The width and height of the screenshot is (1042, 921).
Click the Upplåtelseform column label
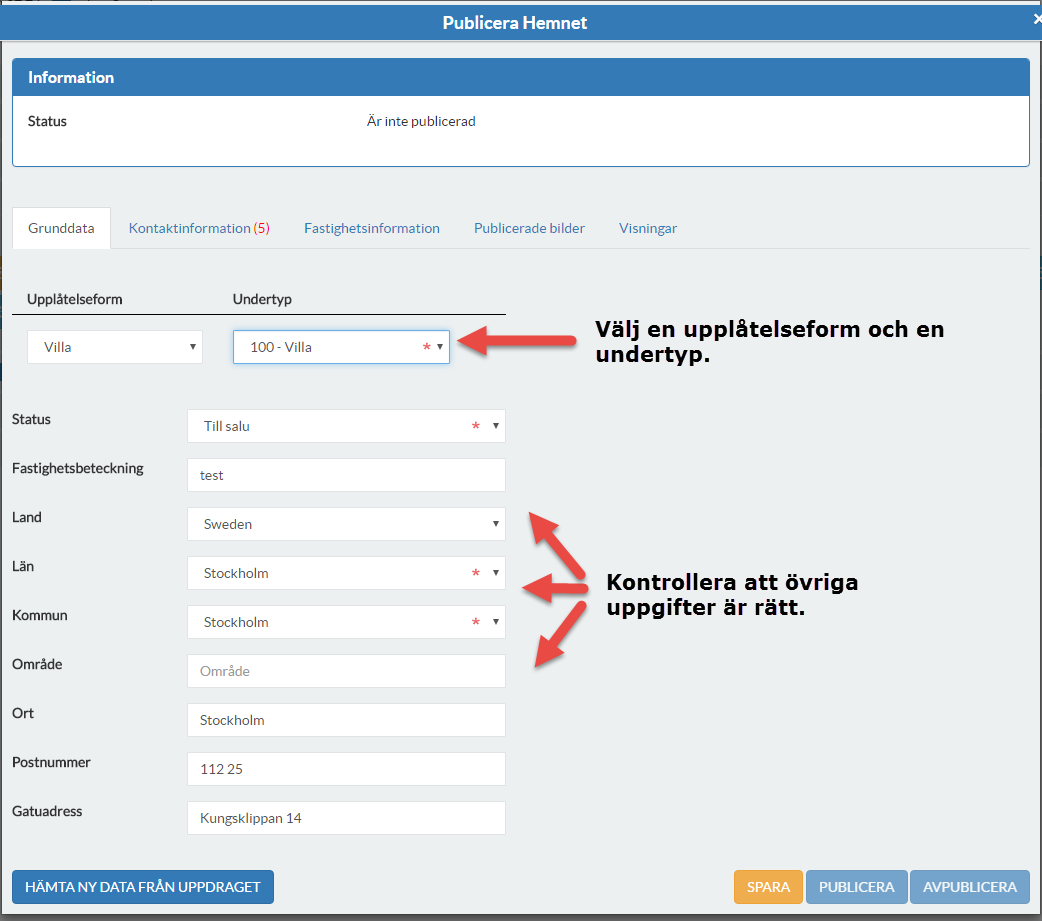point(74,299)
